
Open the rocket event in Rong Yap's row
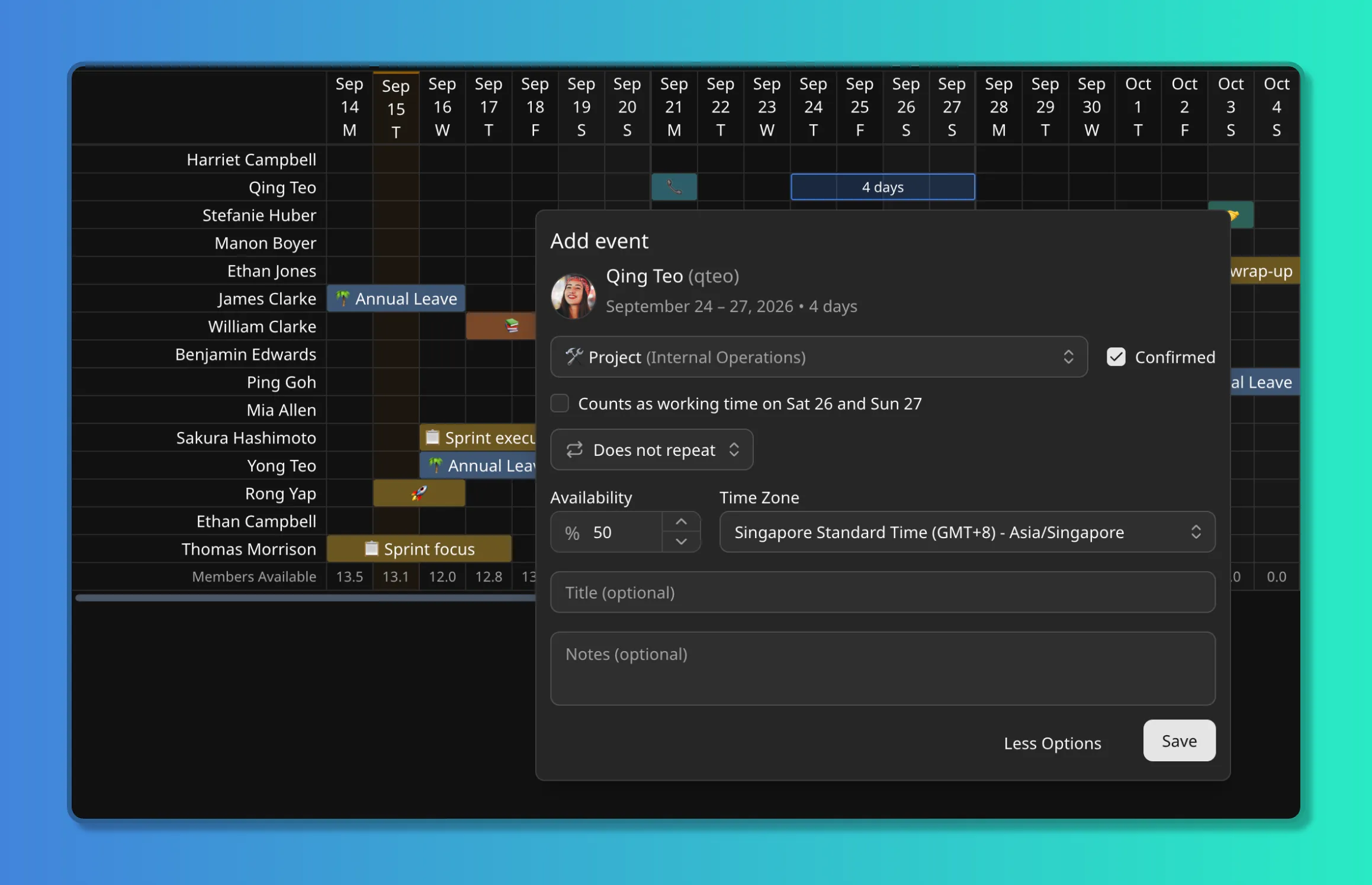[x=419, y=493]
